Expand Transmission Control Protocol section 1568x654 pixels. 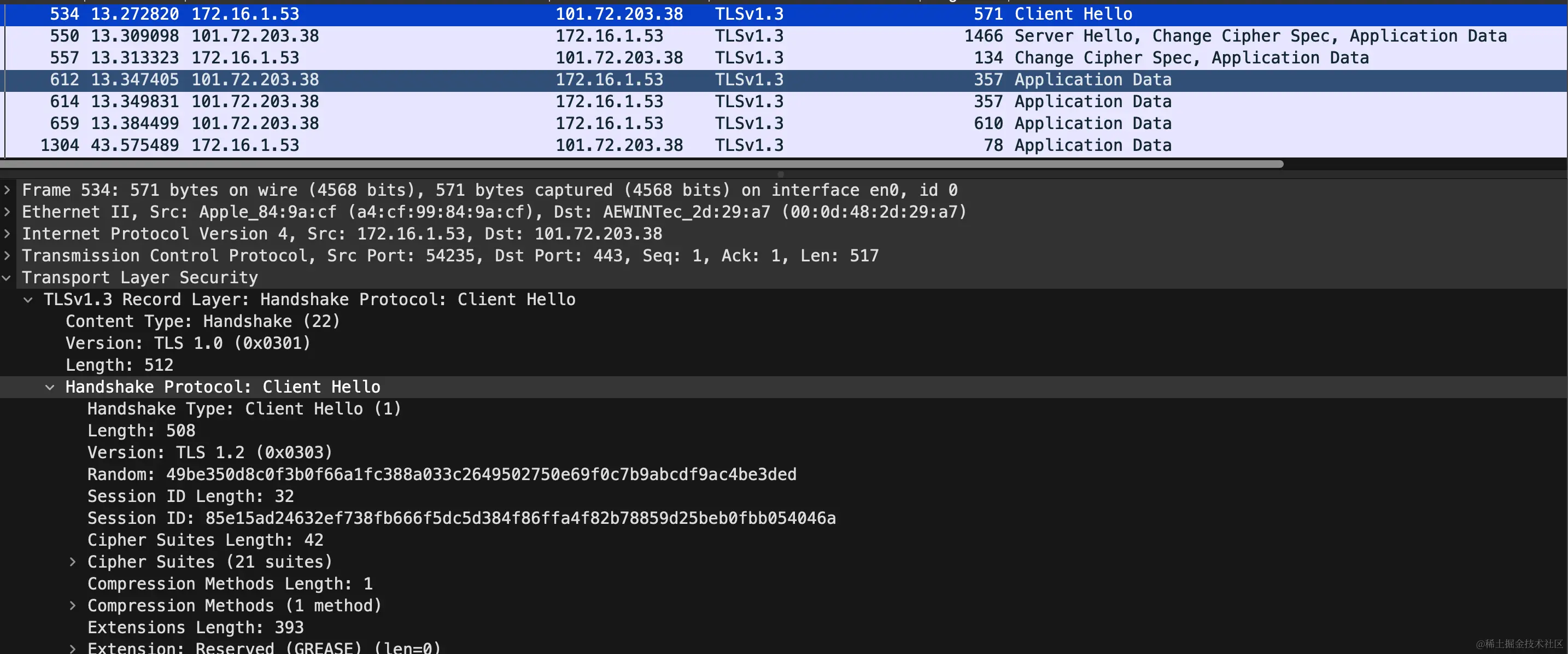tap(7, 256)
